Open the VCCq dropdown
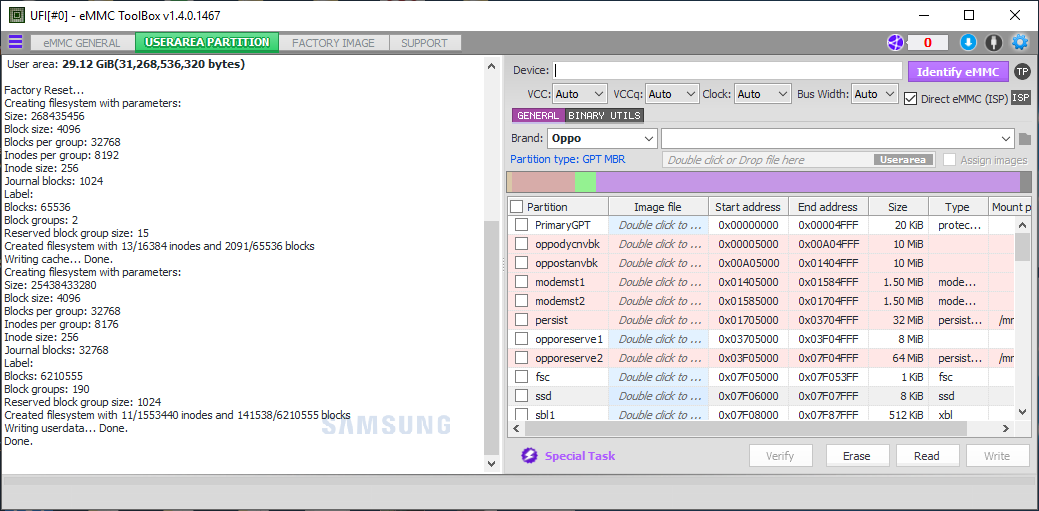This screenshot has width=1039, height=511. pyautogui.click(x=673, y=94)
